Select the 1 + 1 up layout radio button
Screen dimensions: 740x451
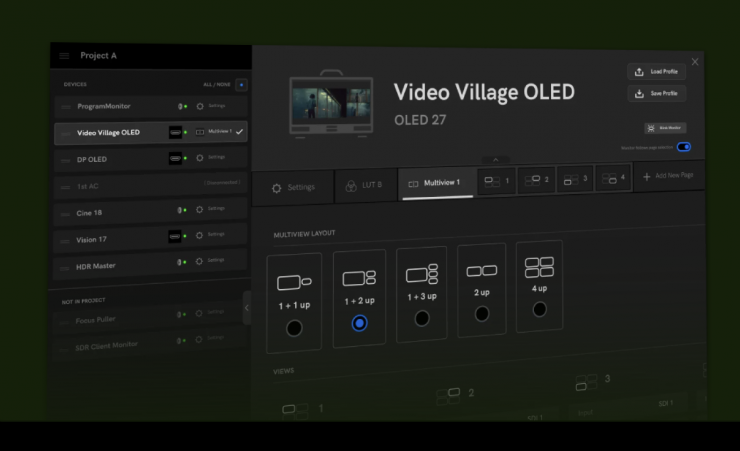(x=294, y=327)
